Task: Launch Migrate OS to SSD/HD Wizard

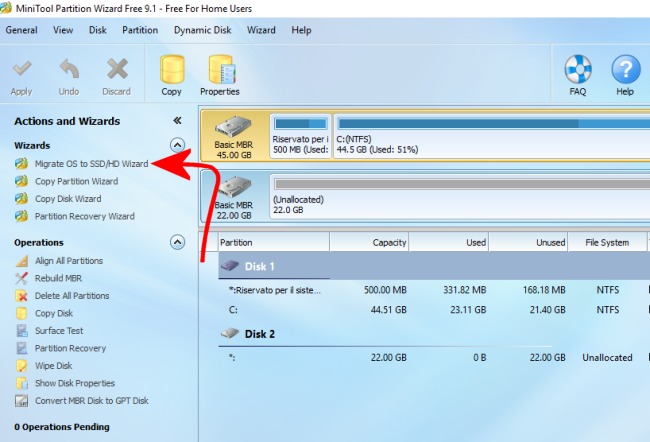Action: (91, 164)
